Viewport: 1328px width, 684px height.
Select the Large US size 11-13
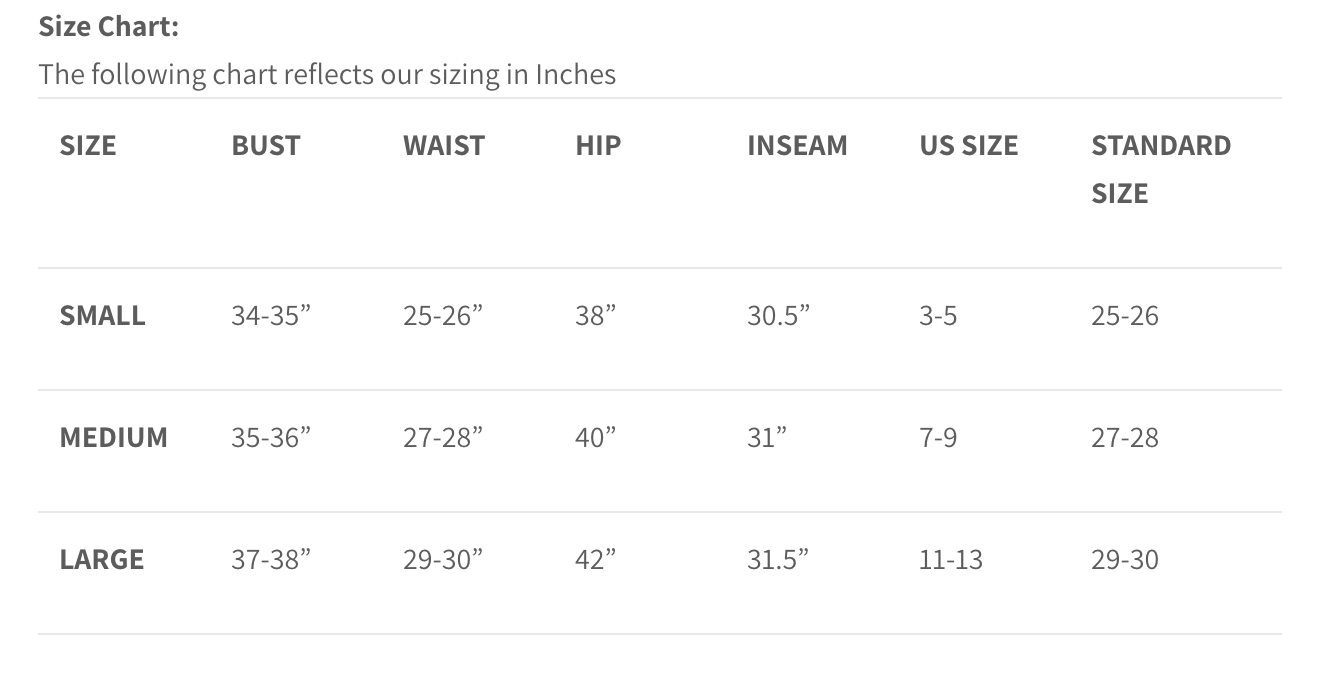(x=950, y=560)
